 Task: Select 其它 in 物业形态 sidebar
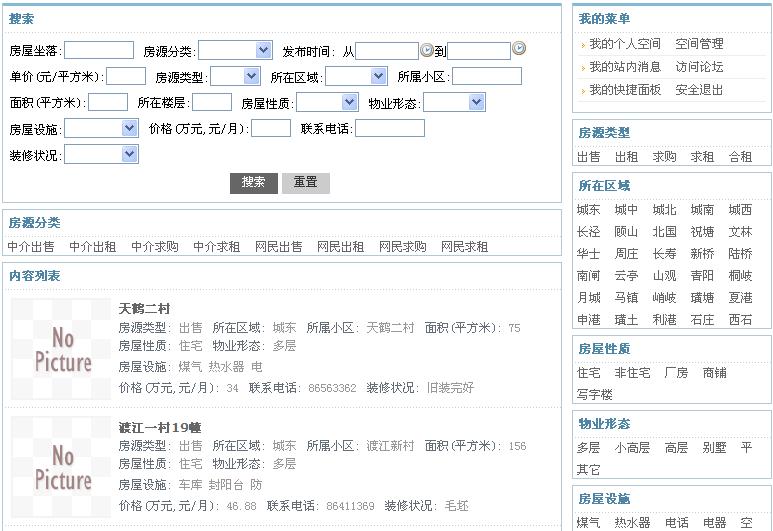[589, 470]
